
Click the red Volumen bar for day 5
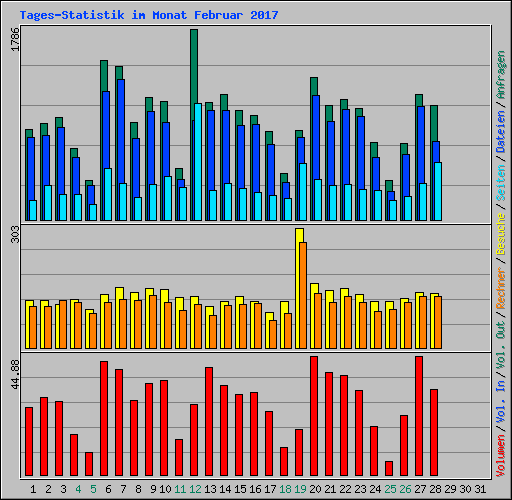click(x=89, y=464)
